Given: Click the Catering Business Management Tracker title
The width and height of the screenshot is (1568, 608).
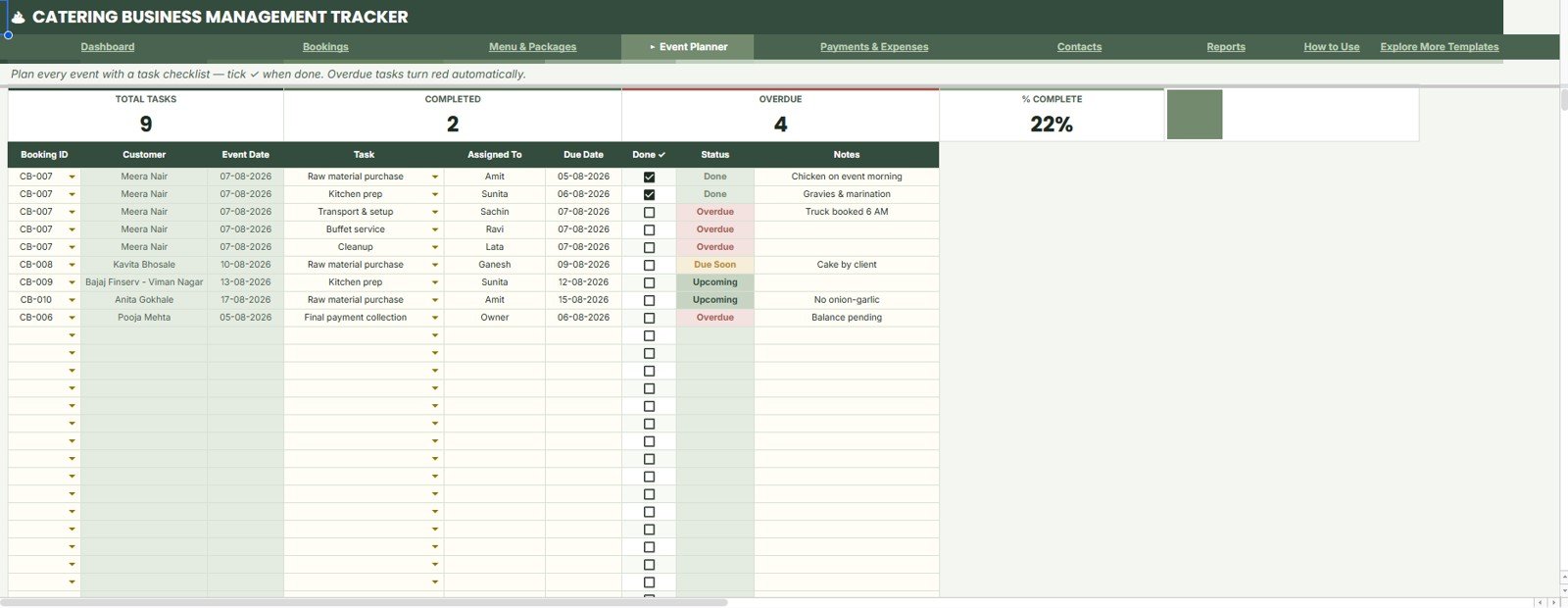Looking at the screenshot, I should pos(220,17).
